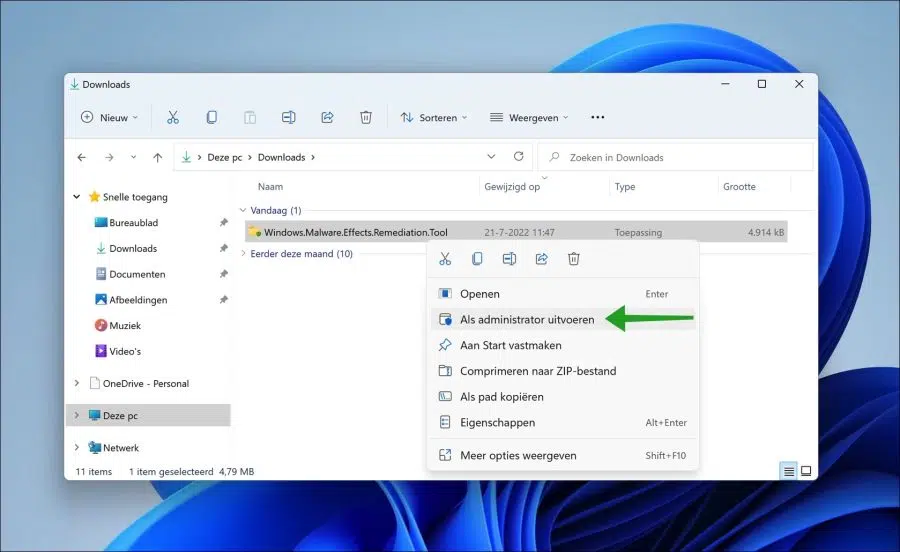This screenshot has width=900, height=552.
Task: Click Deze pc in the address bar breadcrumb
Action: click(224, 157)
